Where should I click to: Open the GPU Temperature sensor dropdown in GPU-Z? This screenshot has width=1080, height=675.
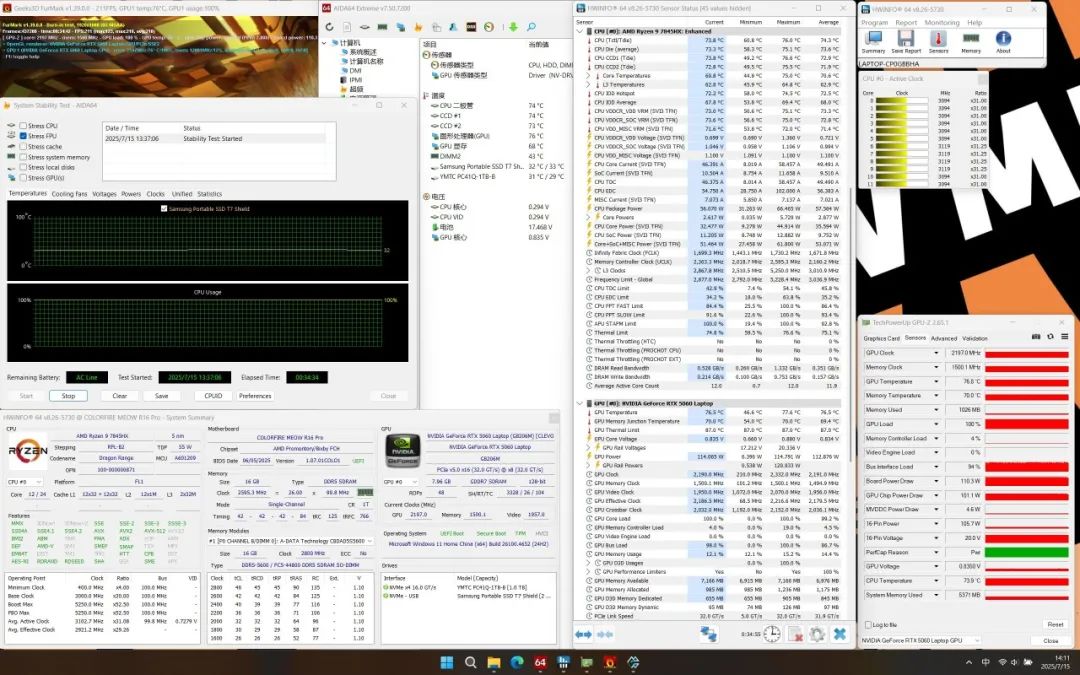pyautogui.click(x=935, y=382)
